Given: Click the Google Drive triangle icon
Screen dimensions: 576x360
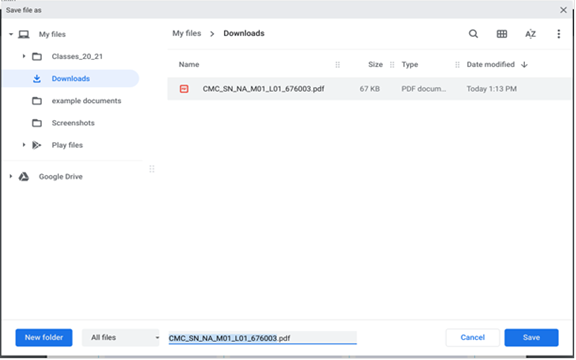Looking at the screenshot, I should 24,177.
